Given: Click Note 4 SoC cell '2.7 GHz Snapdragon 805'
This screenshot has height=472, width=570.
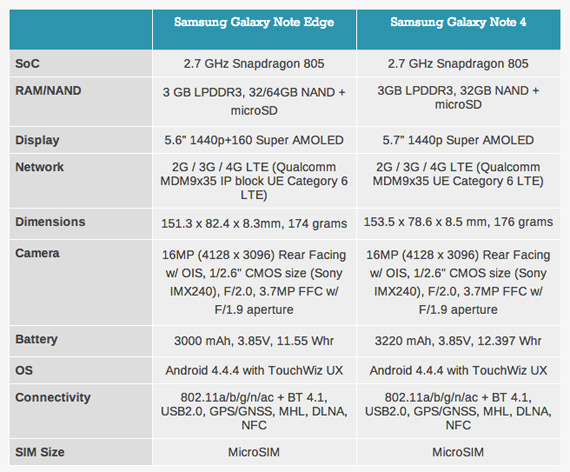Looking at the screenshot, I should point(458,64).
